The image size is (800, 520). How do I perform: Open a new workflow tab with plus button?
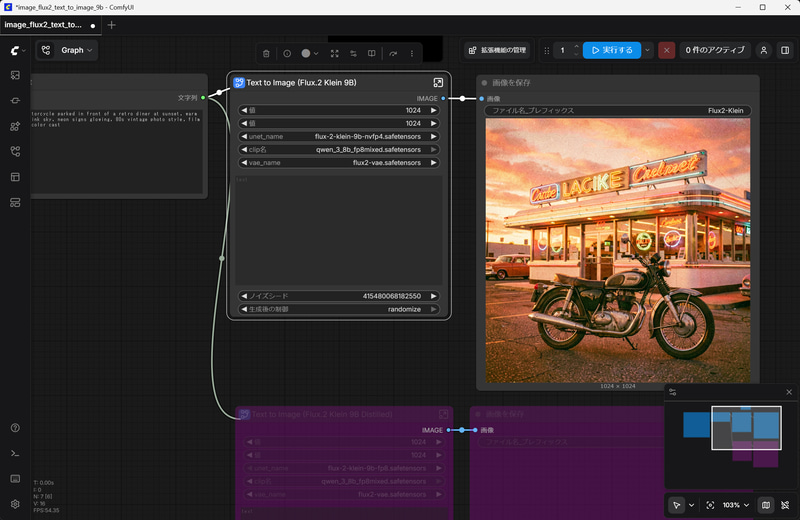tap(111, 24)
